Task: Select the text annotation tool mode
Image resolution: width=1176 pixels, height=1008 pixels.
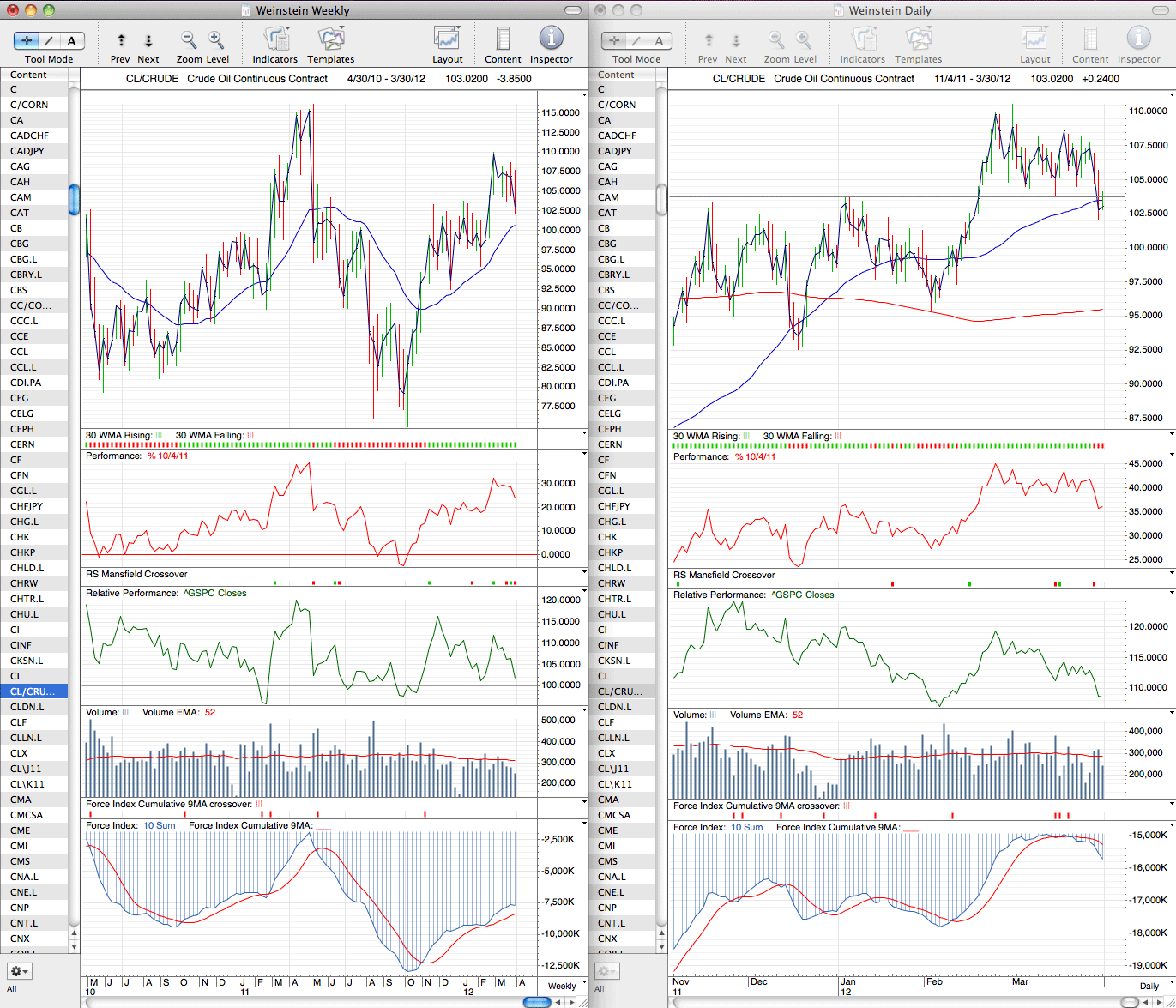Action: pyautogui.click(x=72, y=40)
